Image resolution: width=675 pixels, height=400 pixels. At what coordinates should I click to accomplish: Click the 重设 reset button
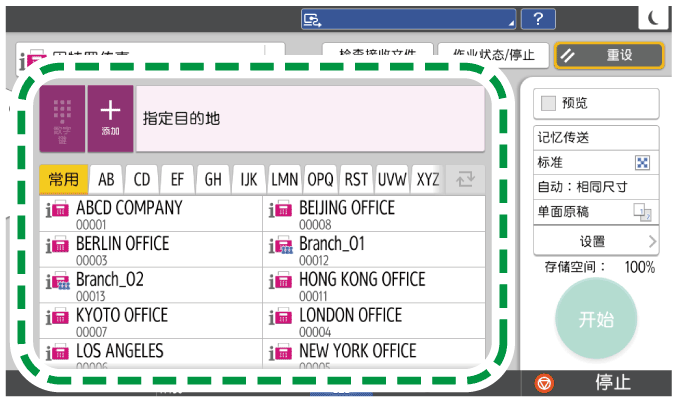[x=609, y=55]
